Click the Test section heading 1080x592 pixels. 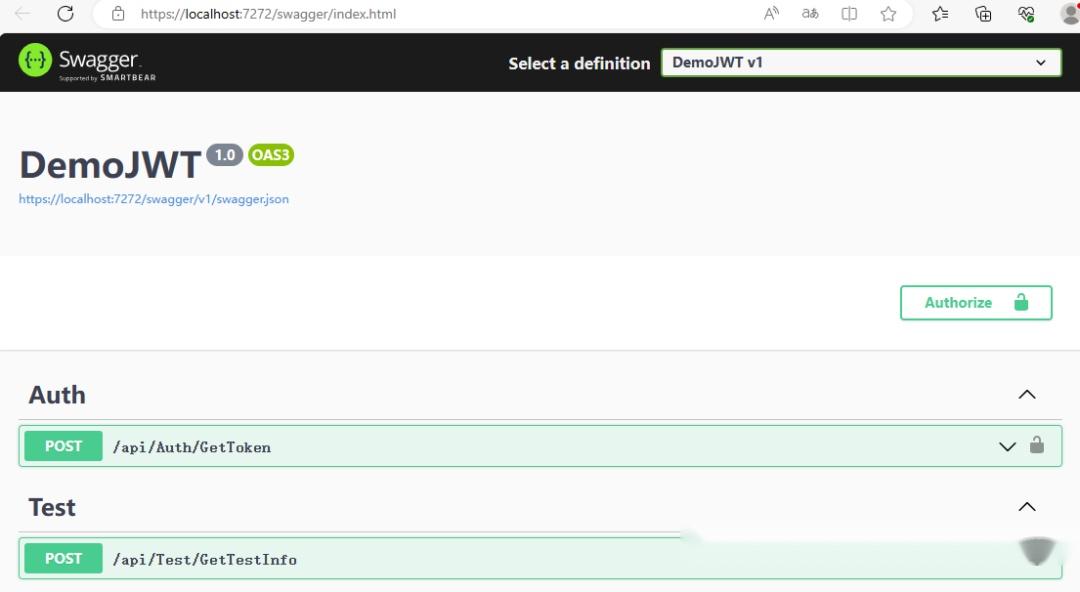point(52,507)
